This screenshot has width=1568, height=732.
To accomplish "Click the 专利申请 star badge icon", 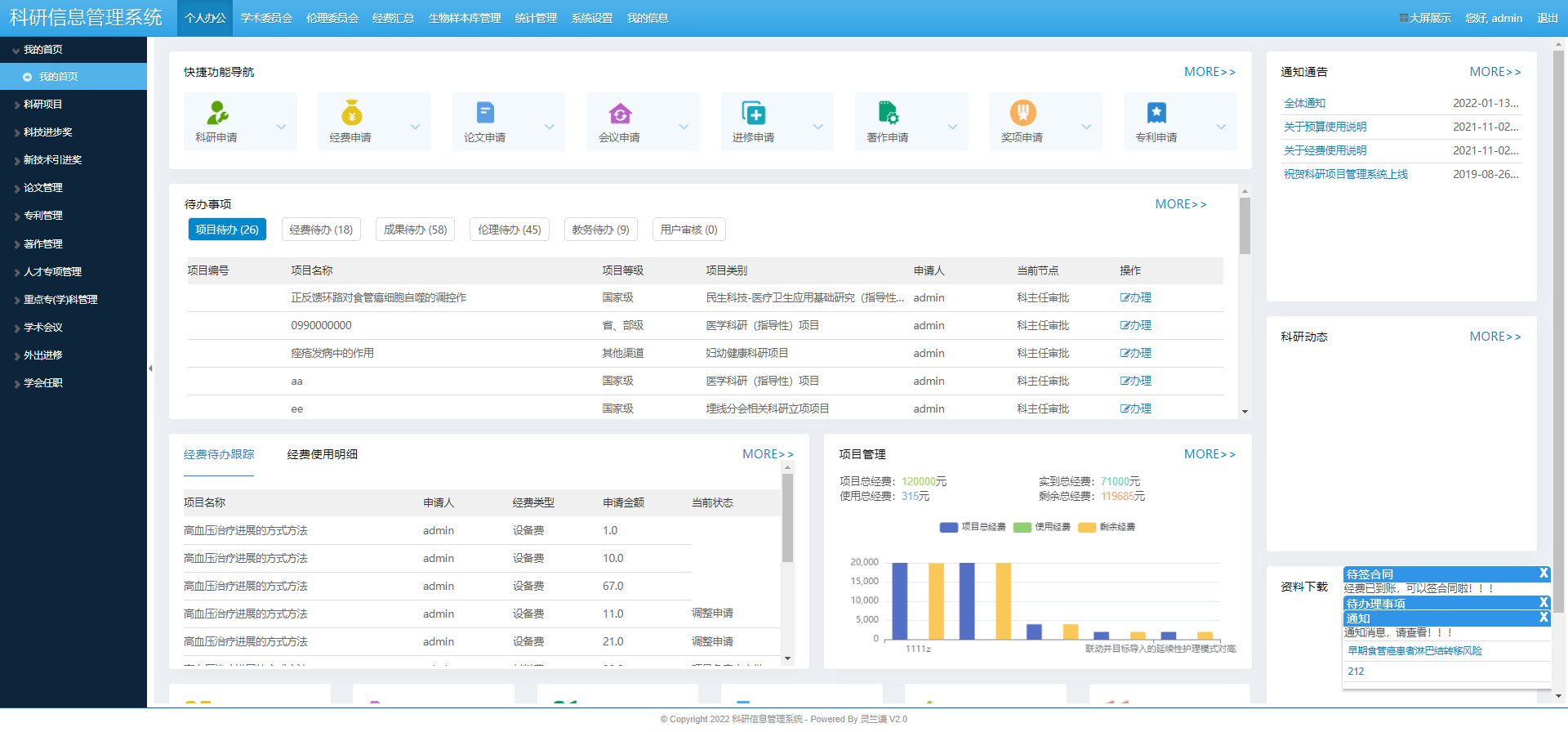I will click(1156, 113).
